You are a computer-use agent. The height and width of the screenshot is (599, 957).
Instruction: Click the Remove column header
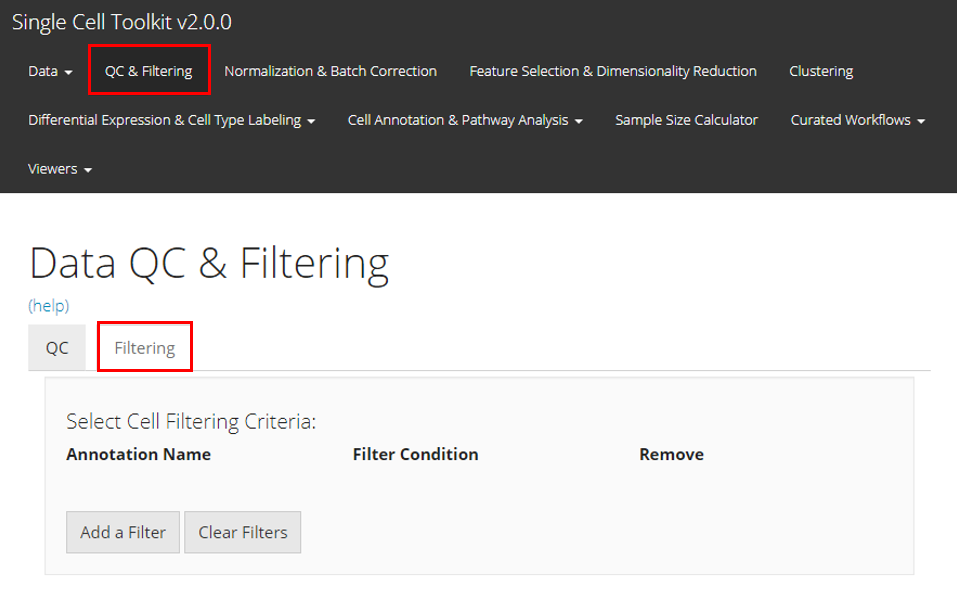(x=671, y=454)
